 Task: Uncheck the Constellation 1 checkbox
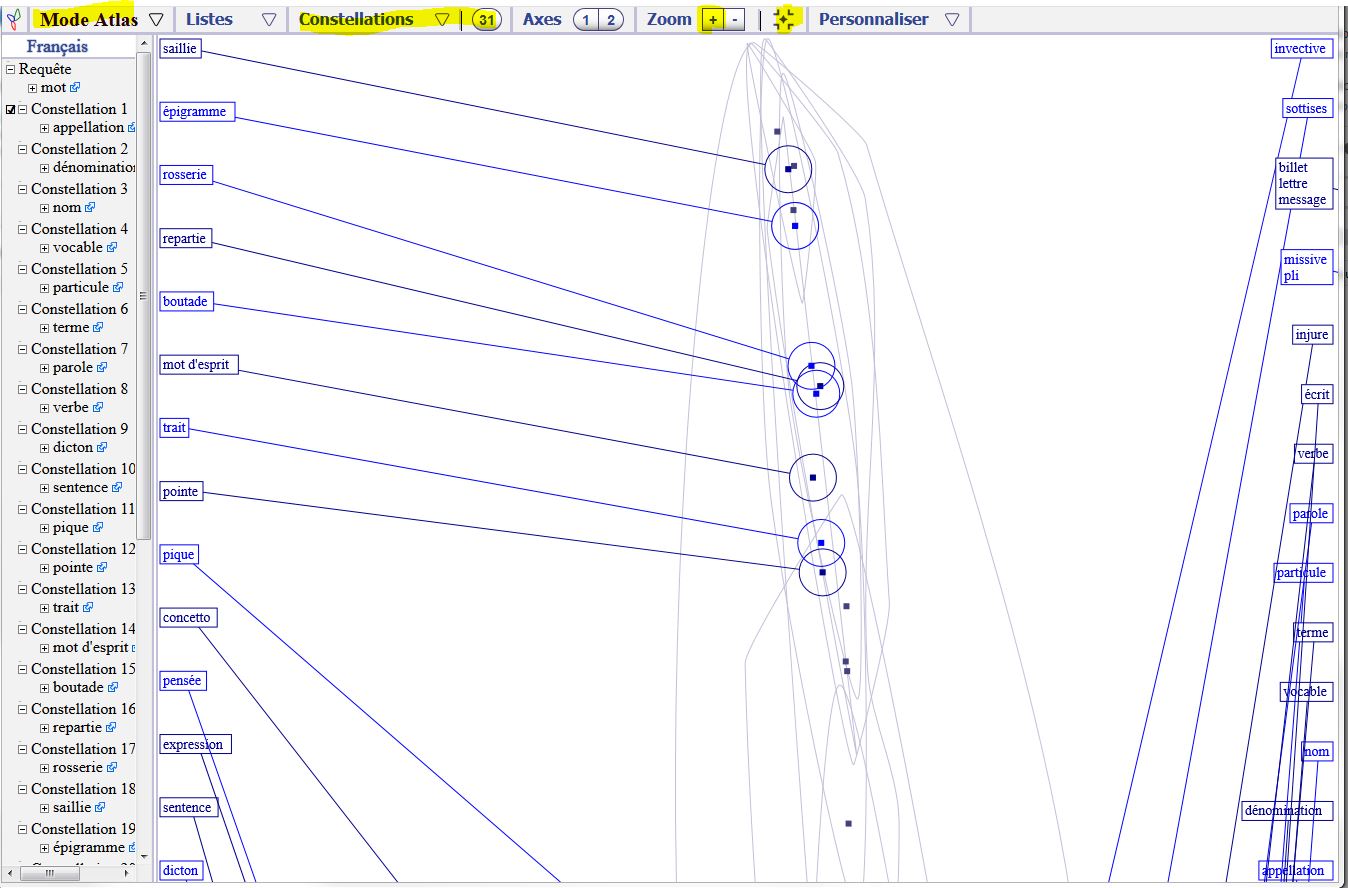click(x=11, y=110)
